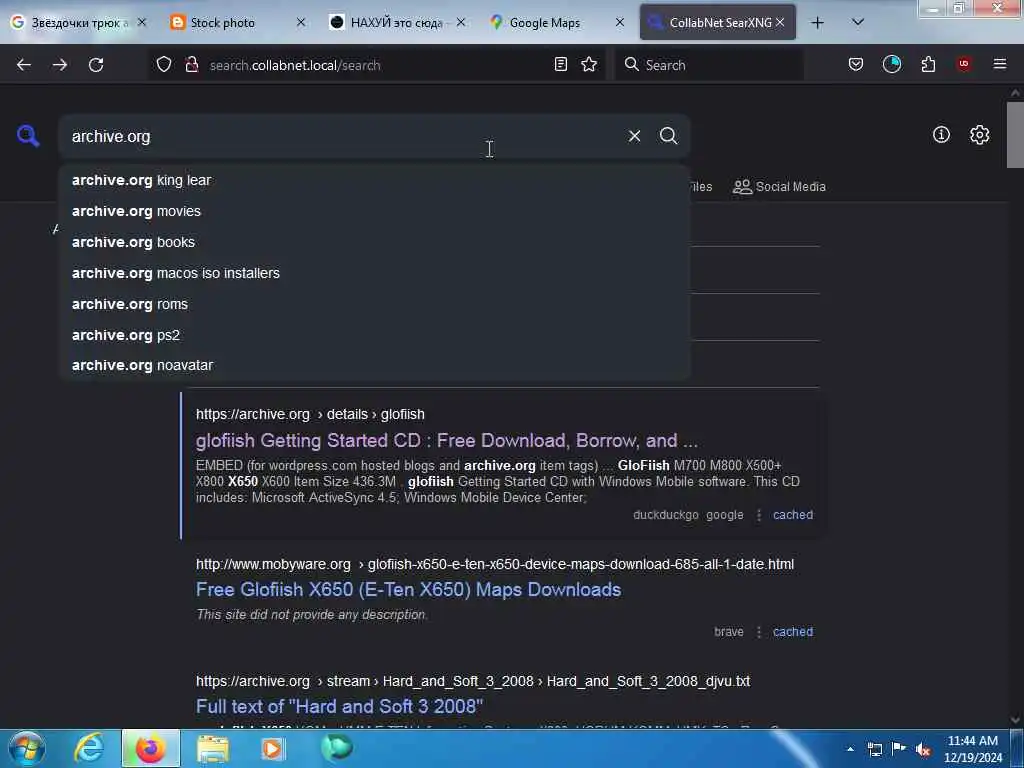
Task: Choose suggestion archive.org macos iso installers
Action: point(374,273)
